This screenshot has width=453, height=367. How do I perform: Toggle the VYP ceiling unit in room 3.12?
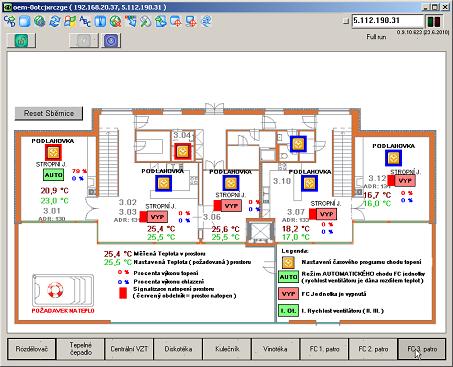pos(405,181)
